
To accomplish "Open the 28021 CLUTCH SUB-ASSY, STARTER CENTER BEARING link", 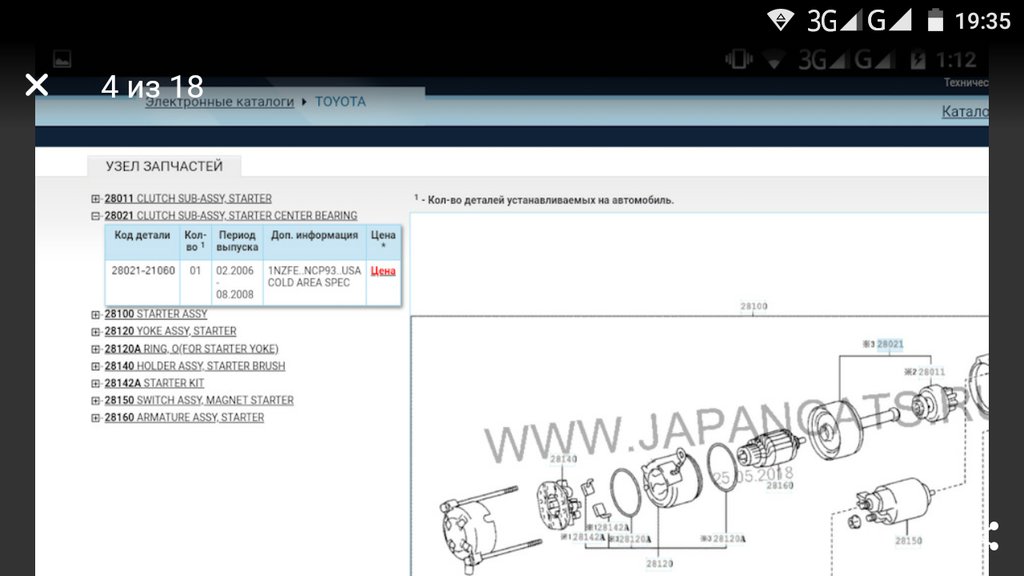I will tap(231, 216).
